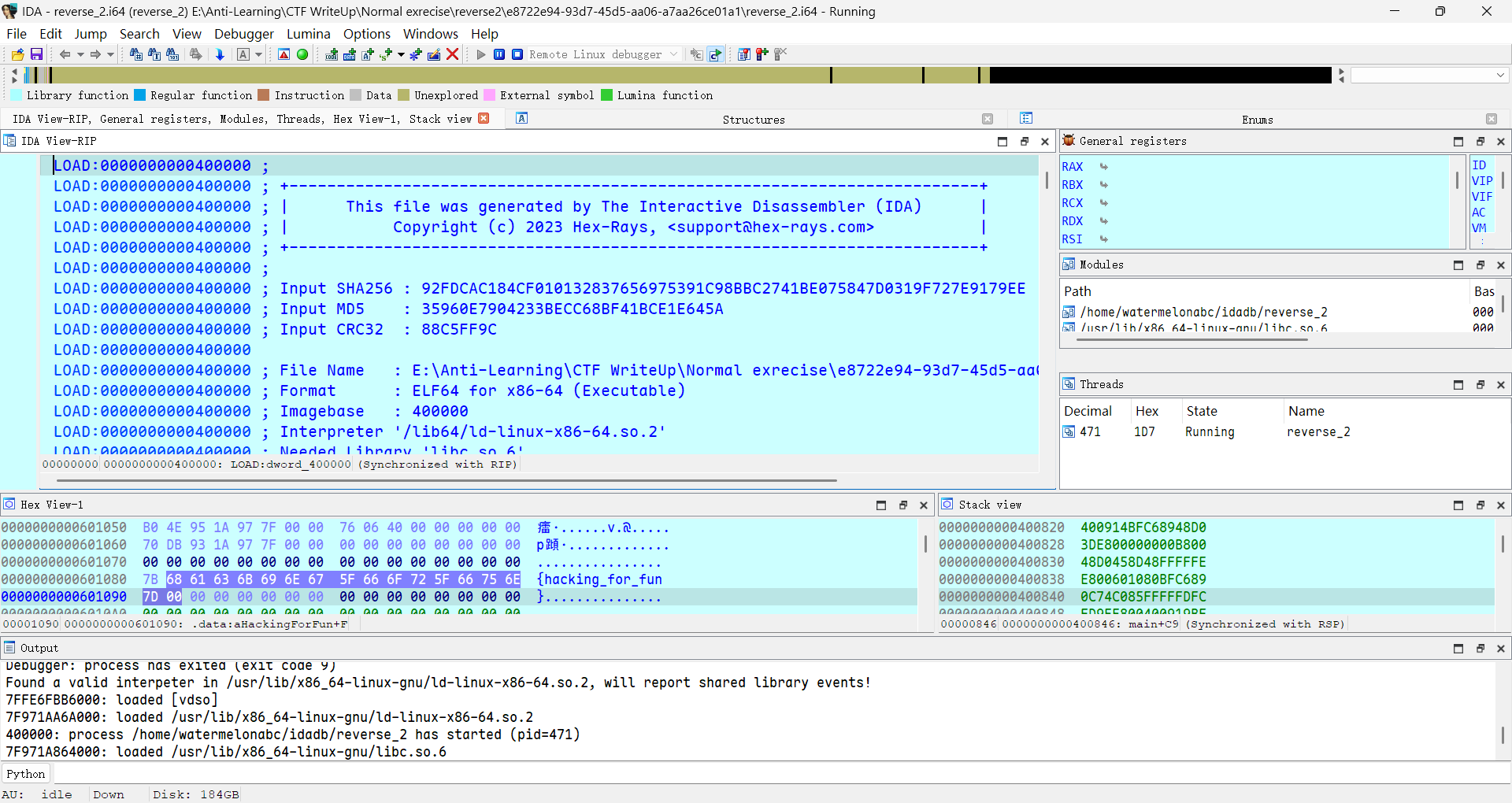Viewport: 1512px width, 803px height.
Task: Pause the running process
Action: click(499, 54)
